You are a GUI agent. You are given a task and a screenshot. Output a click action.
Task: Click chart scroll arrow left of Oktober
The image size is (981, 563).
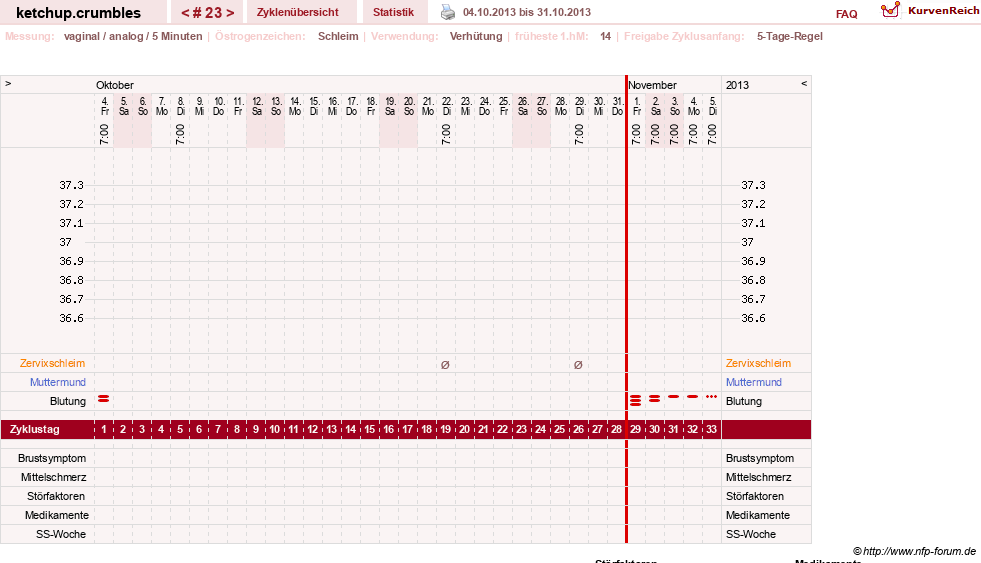8,83
